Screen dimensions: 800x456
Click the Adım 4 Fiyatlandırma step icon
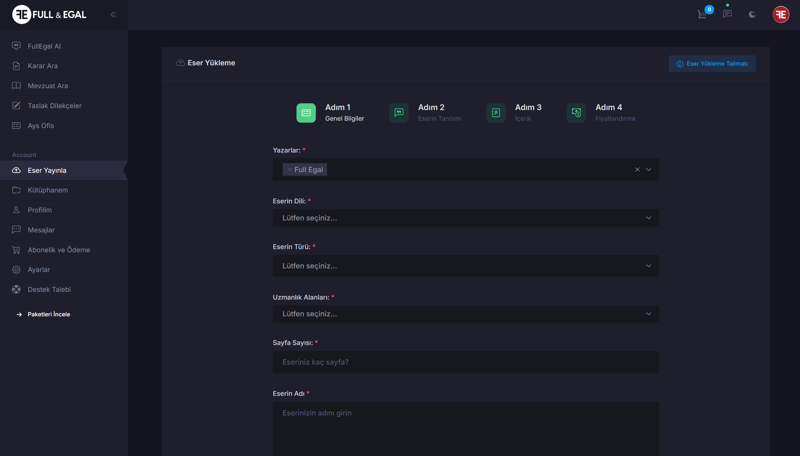(x=576, y=113)
